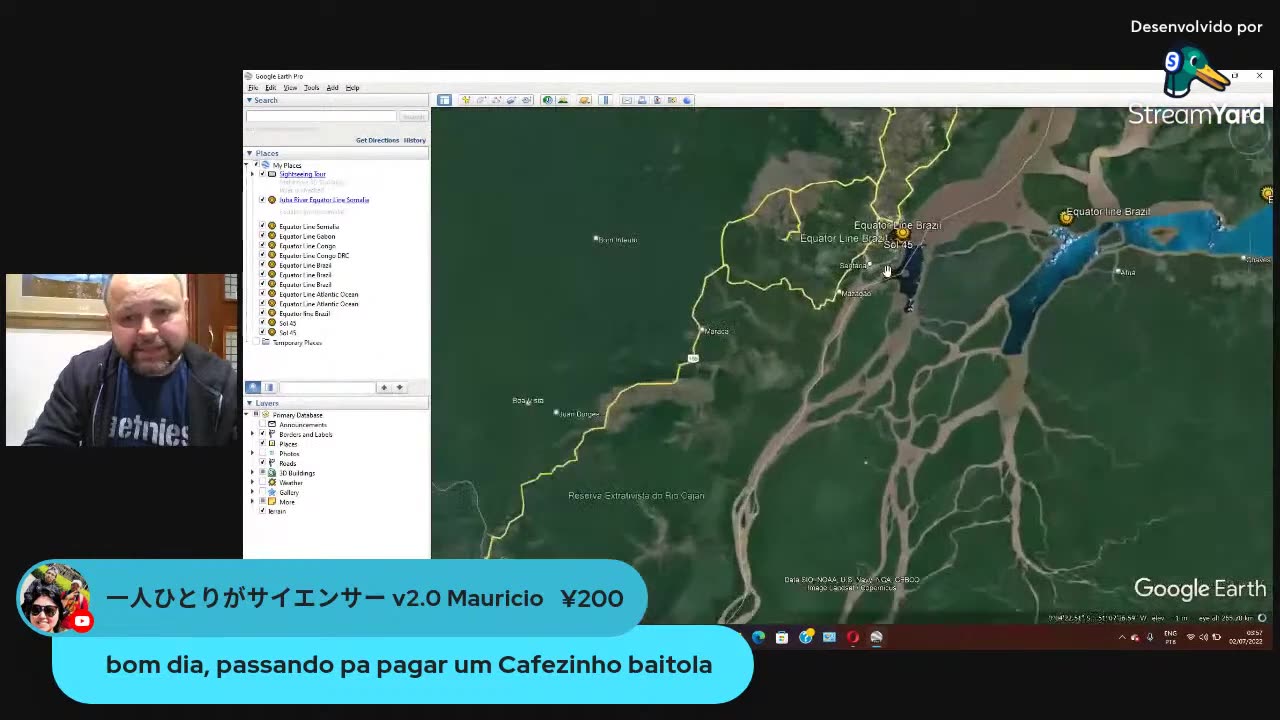Select the Add Path toolbar icon
This screenshot has height=720, width=1280.
point(496,100)
